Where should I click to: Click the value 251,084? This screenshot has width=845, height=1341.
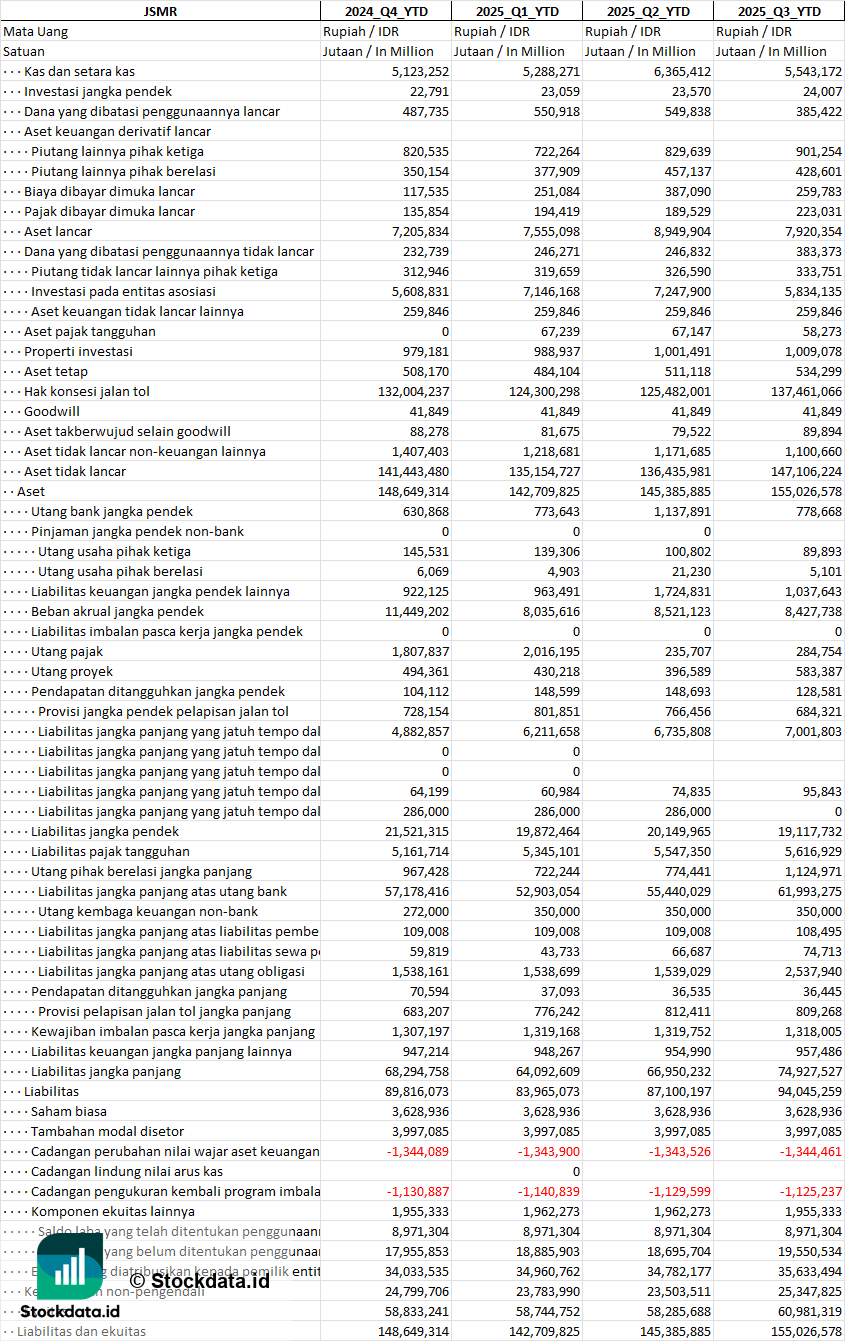[x=556, y=191]
